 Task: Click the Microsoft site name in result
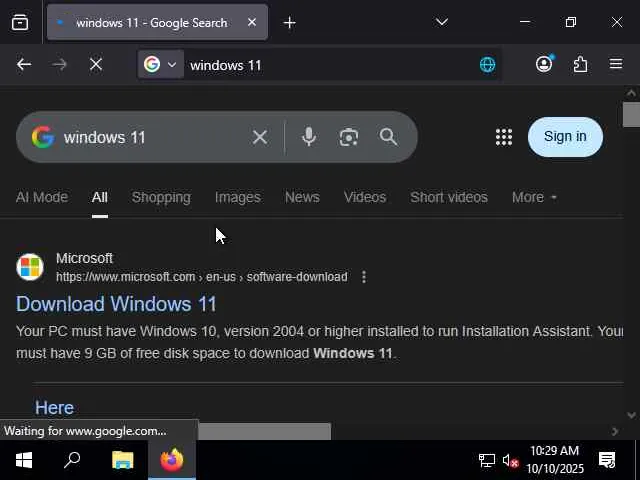(x=84, y=258)
